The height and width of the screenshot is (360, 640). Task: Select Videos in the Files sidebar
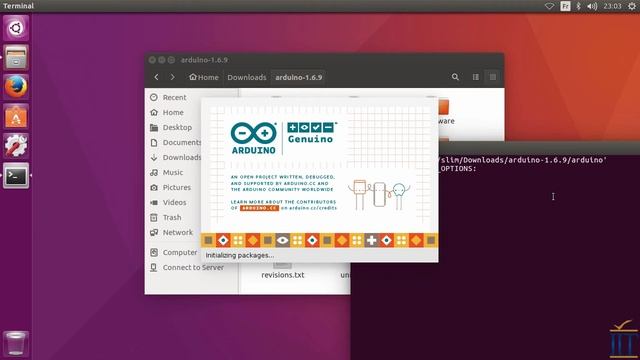click(174, 202)
